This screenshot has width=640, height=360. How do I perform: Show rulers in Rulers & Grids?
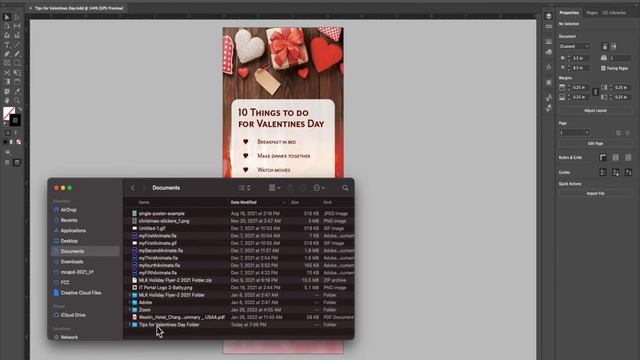[x=603, y=158]
